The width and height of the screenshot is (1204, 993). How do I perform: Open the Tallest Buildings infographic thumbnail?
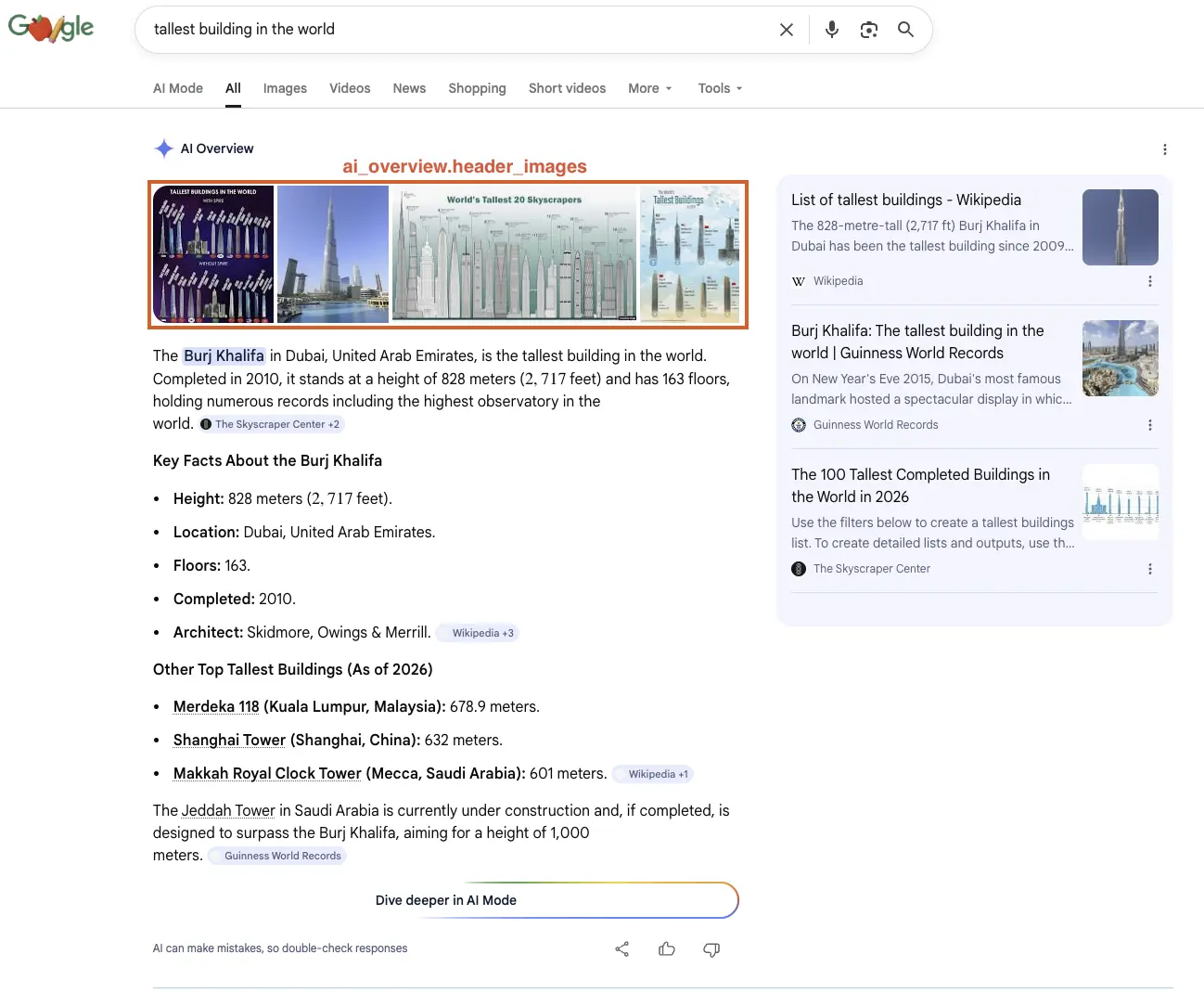(x=691, y=254)
